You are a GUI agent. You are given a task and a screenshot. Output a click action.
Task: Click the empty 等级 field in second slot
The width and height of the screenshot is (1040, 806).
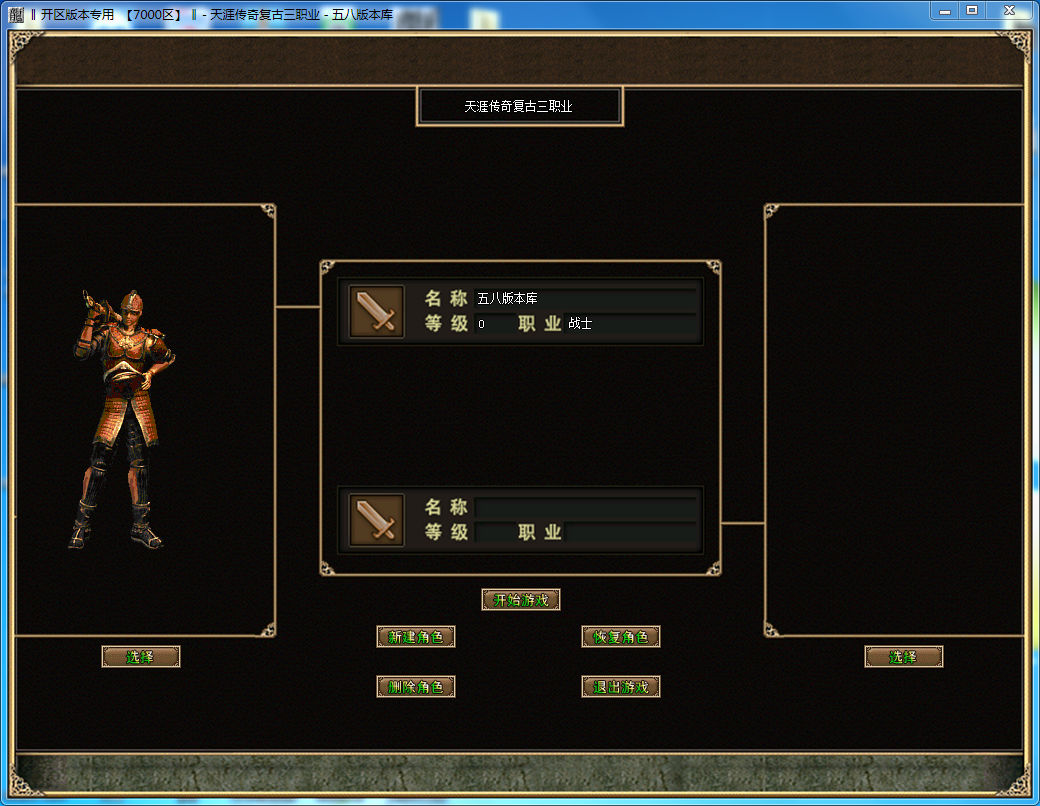495,532
